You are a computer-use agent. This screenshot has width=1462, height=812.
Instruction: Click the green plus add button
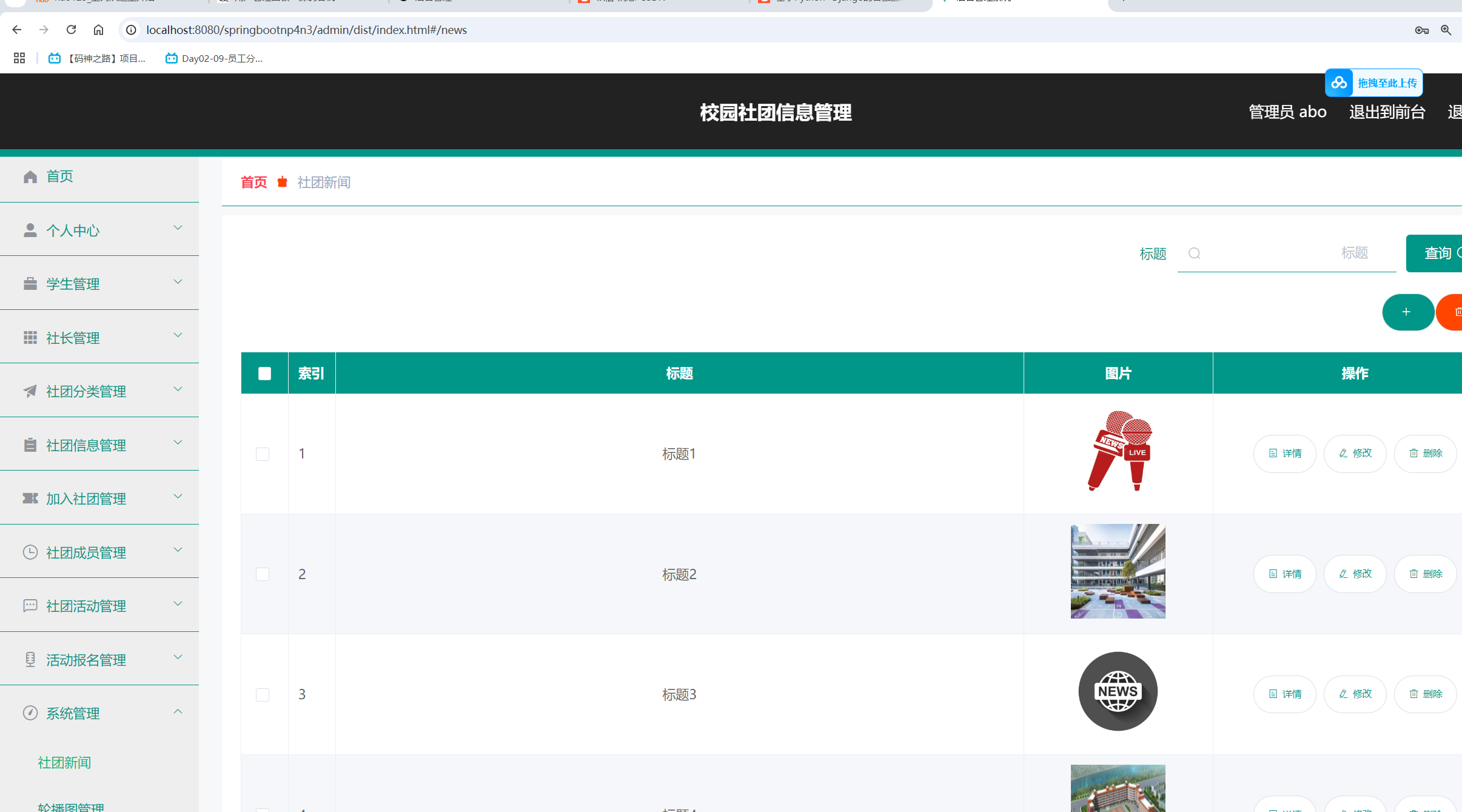[x=1407, y=312]
